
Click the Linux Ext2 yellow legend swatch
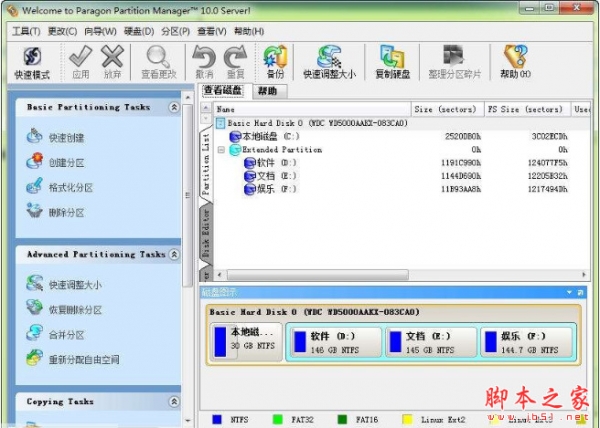(x=407, y=420)
